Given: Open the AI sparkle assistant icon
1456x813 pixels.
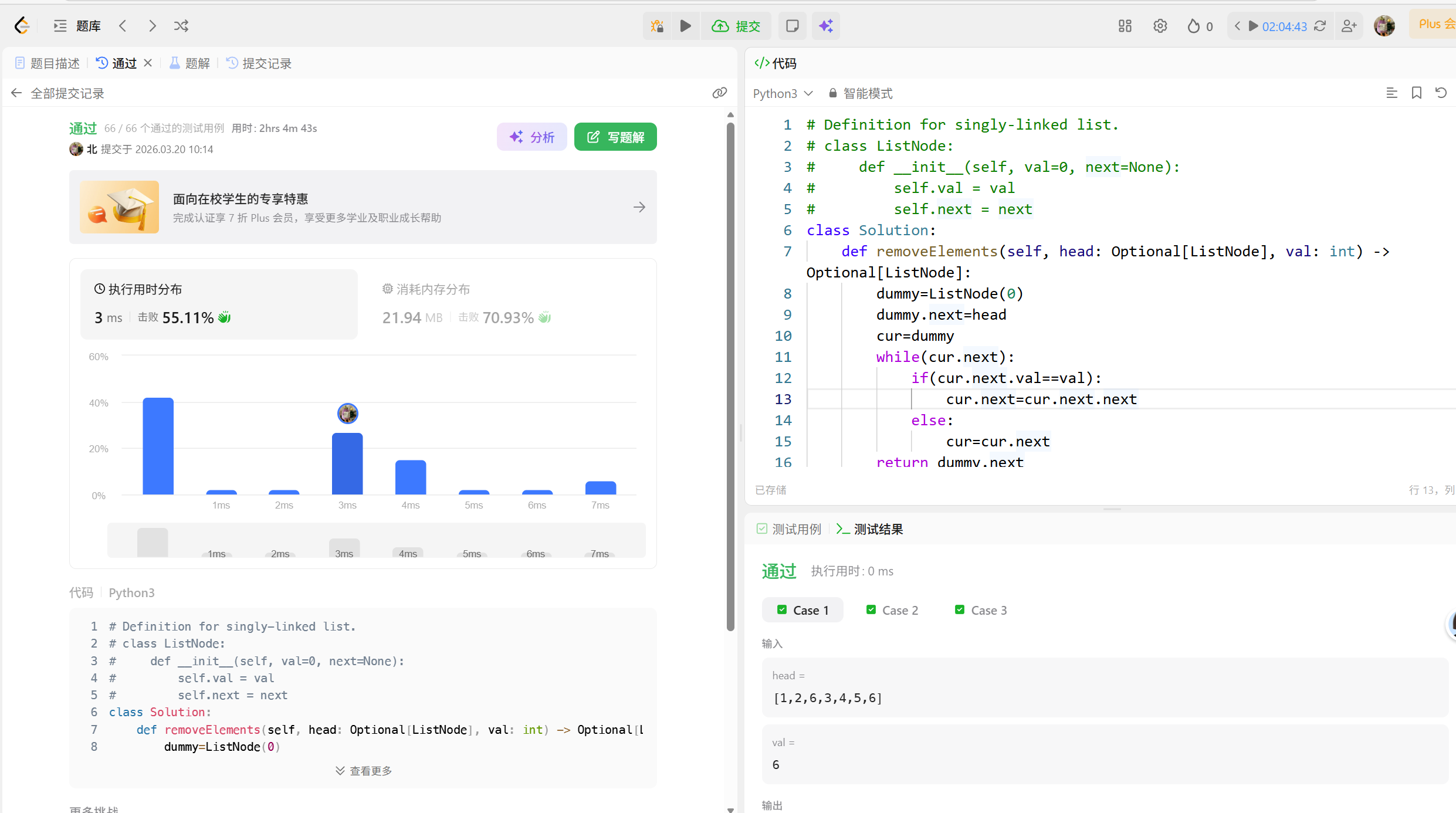Looking at the screenshot, I should click(826, 26).
